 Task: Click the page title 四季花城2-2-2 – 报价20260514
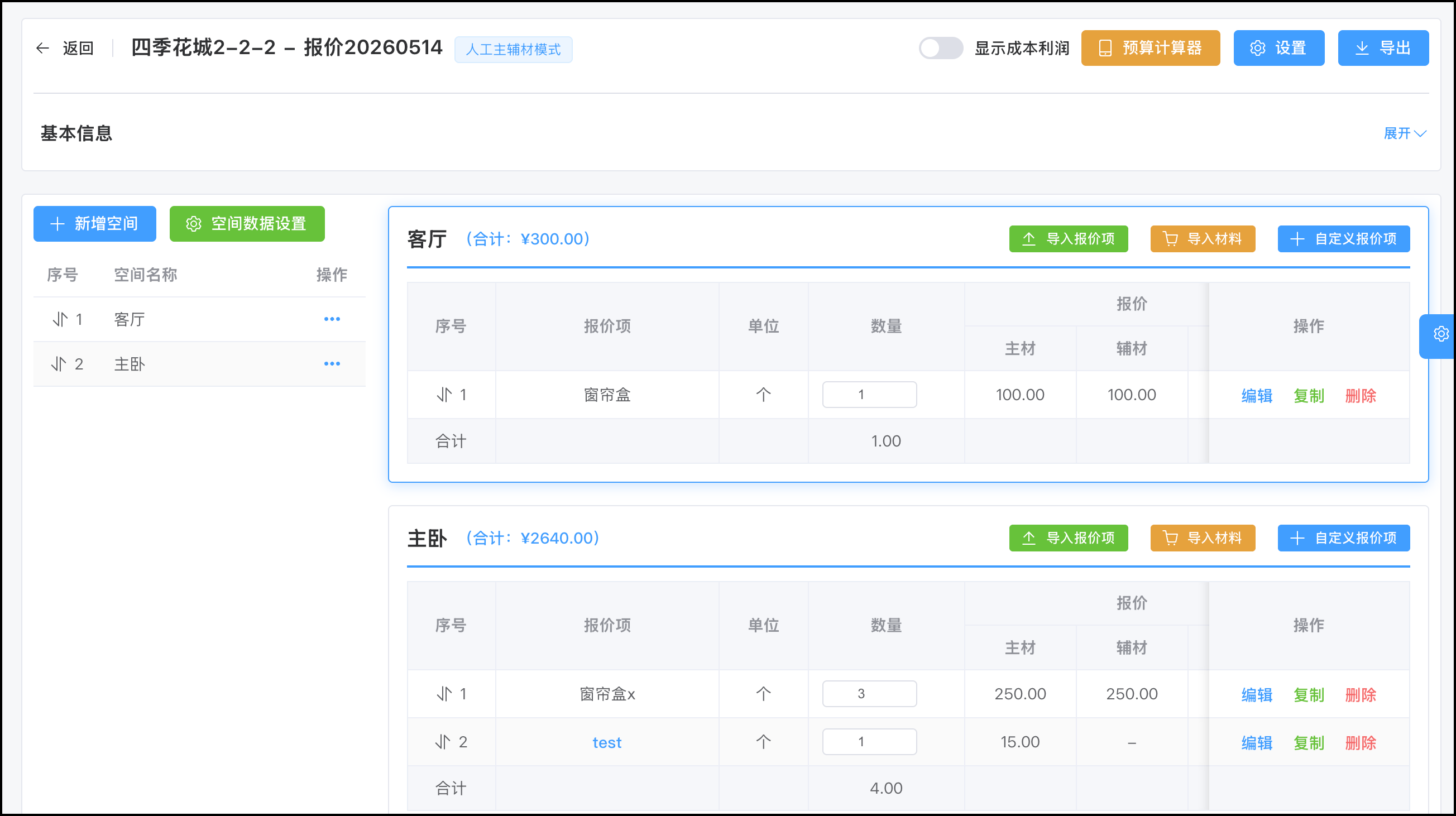[x=286, y=47]
